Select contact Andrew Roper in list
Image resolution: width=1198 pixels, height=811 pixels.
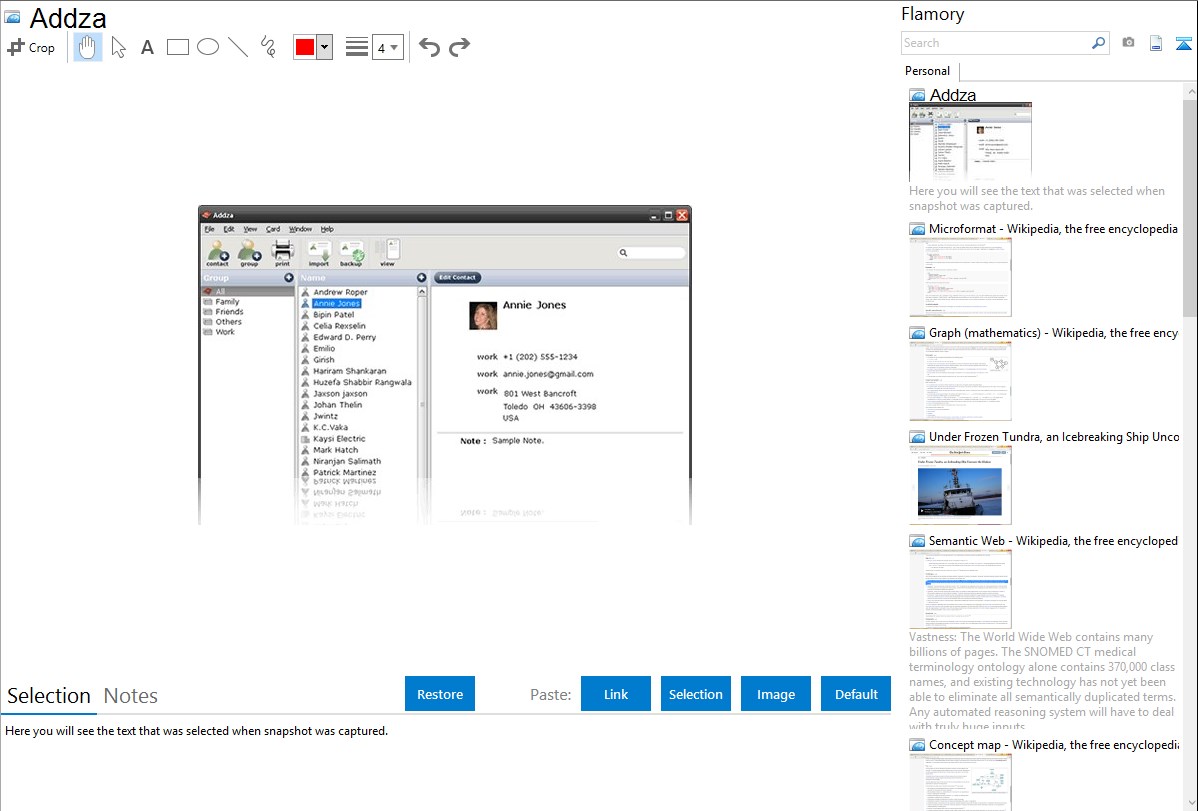click(x=340, y=292)
